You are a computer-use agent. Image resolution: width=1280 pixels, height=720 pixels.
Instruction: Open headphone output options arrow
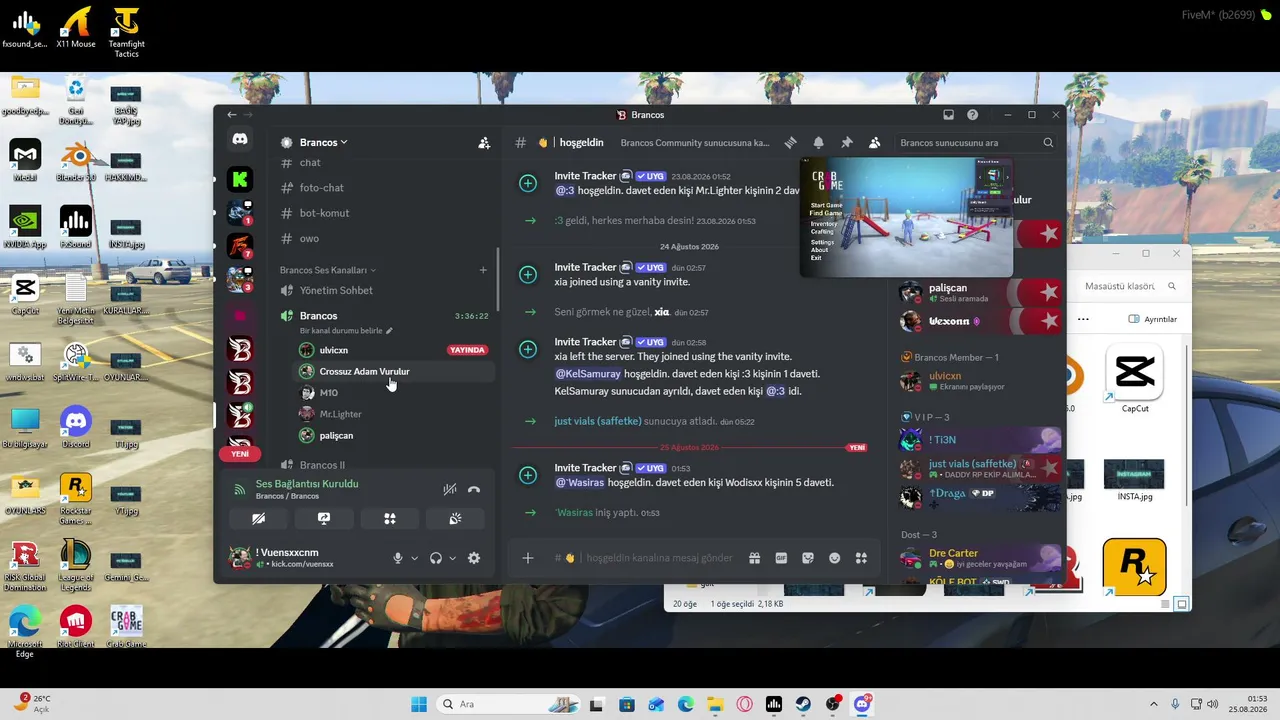[x=452, y=558]
